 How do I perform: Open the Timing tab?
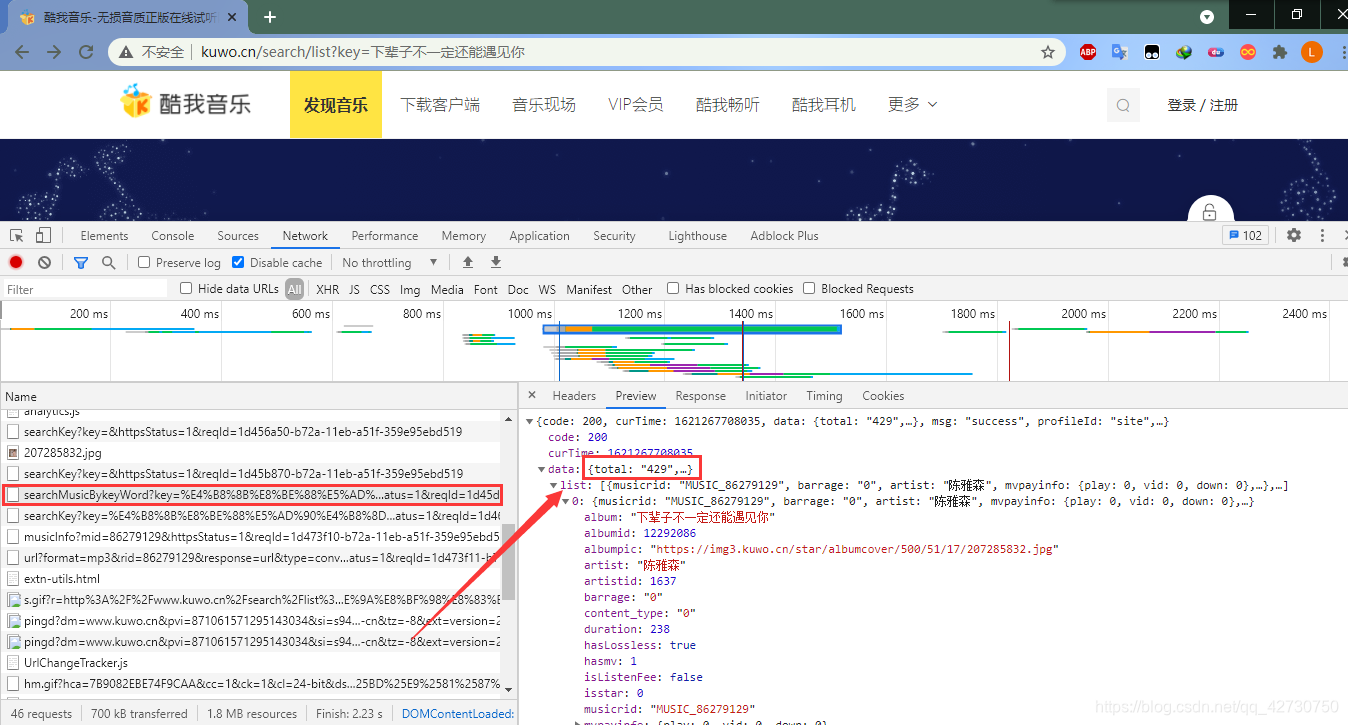coord(824,396)
